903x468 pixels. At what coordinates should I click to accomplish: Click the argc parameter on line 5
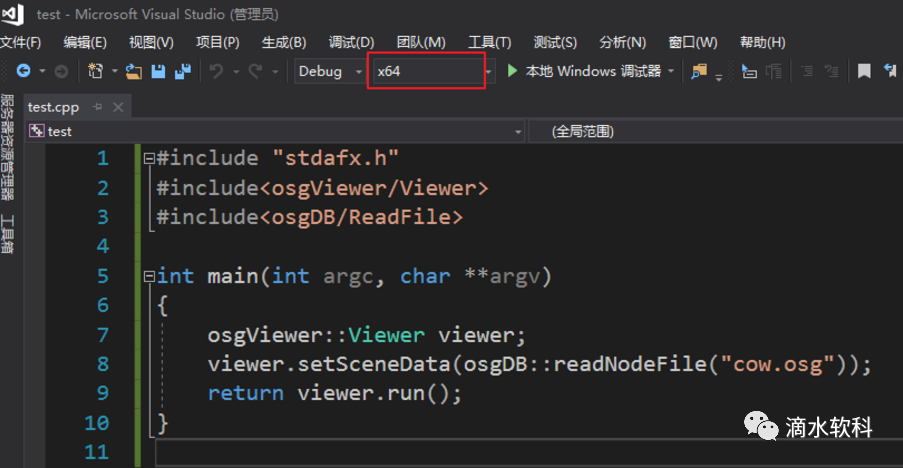point(348,278)
